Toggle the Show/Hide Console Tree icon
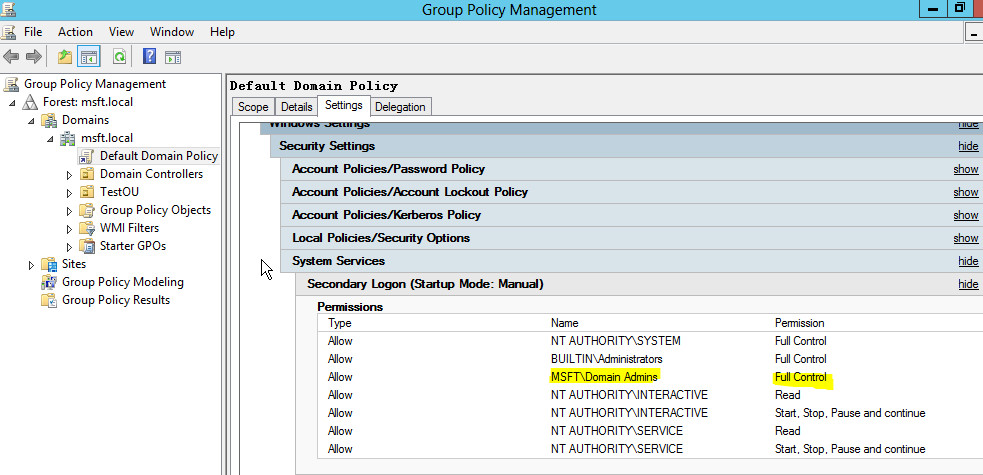 (x=88, y=57)
